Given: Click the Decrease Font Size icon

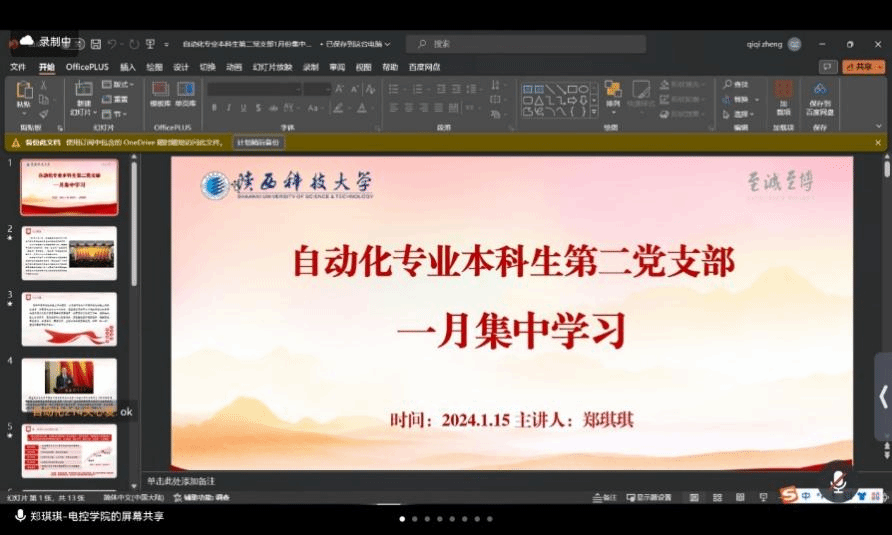Looking at the screenshot, I should [x=354, y=89].
